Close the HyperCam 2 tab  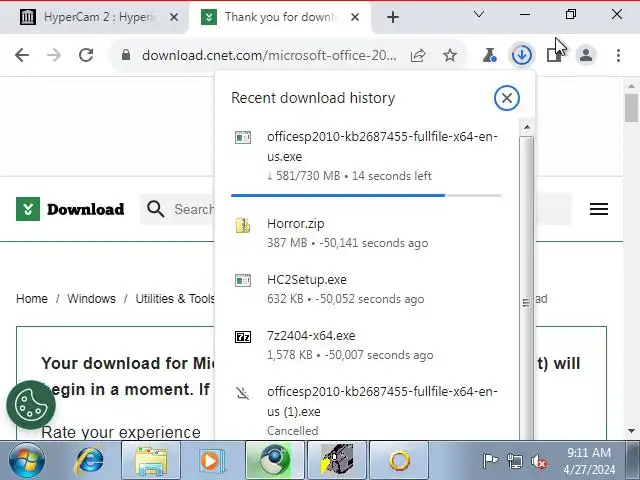(174, 17)
